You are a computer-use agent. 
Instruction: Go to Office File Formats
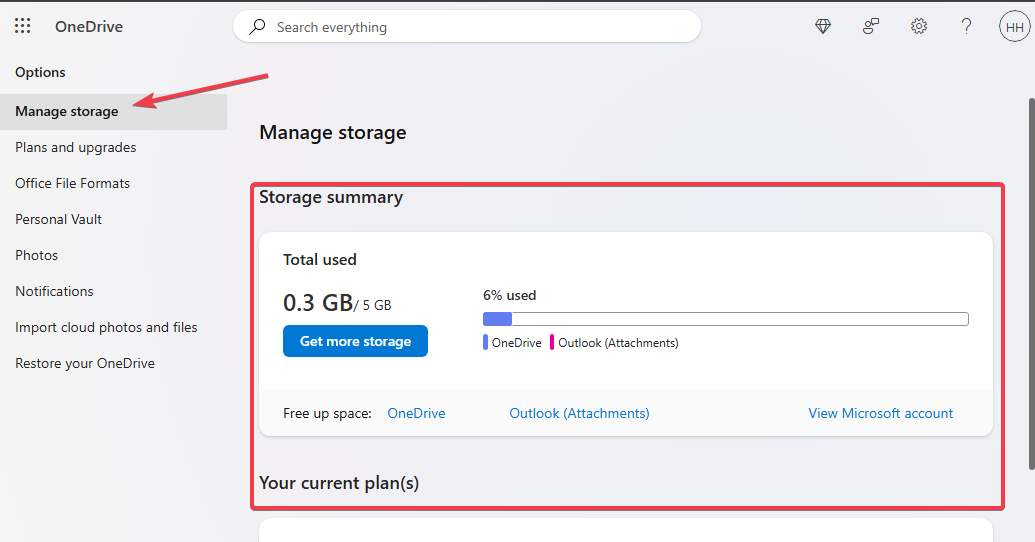[73, 184]
